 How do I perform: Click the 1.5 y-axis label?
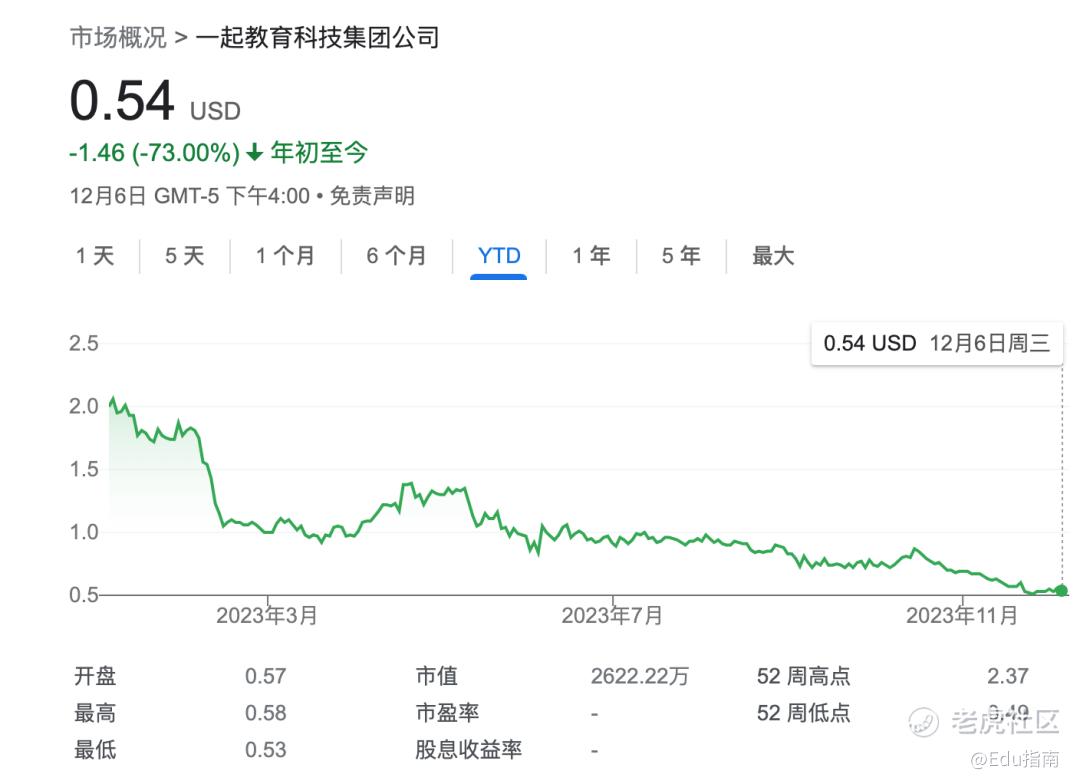(x=84, y=469)
